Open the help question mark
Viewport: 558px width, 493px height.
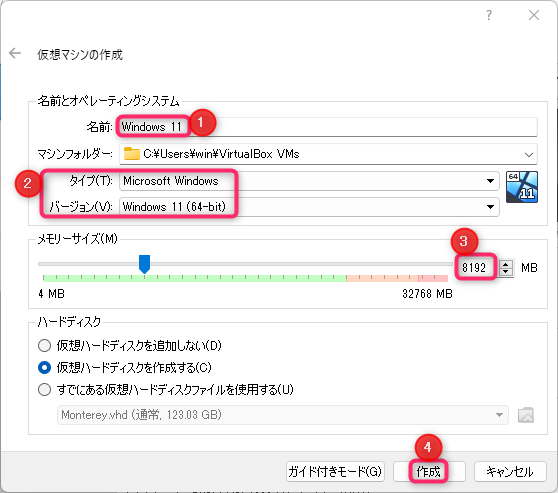489,15
